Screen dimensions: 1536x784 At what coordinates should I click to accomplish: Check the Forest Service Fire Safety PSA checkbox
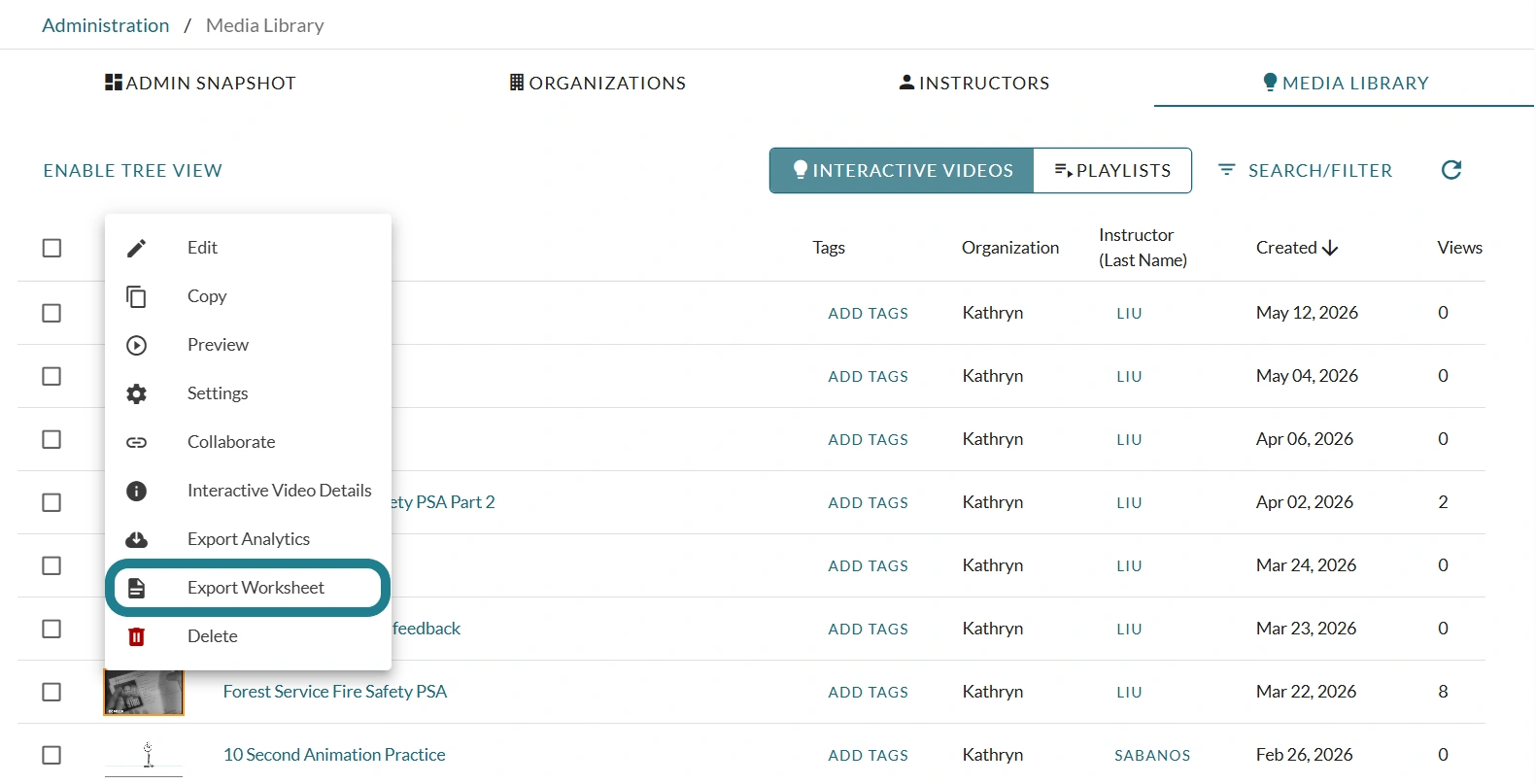(x=52, y=692)
